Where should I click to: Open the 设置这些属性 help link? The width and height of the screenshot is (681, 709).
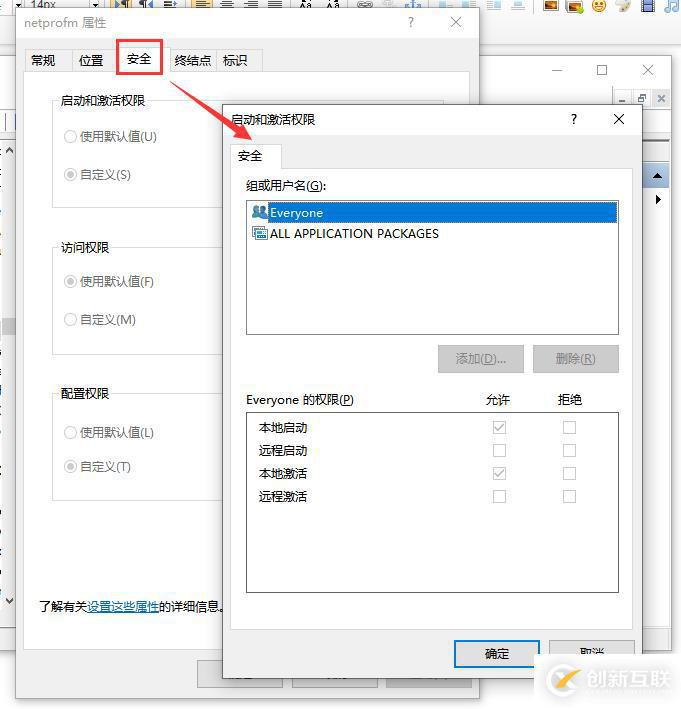(123, 607)
